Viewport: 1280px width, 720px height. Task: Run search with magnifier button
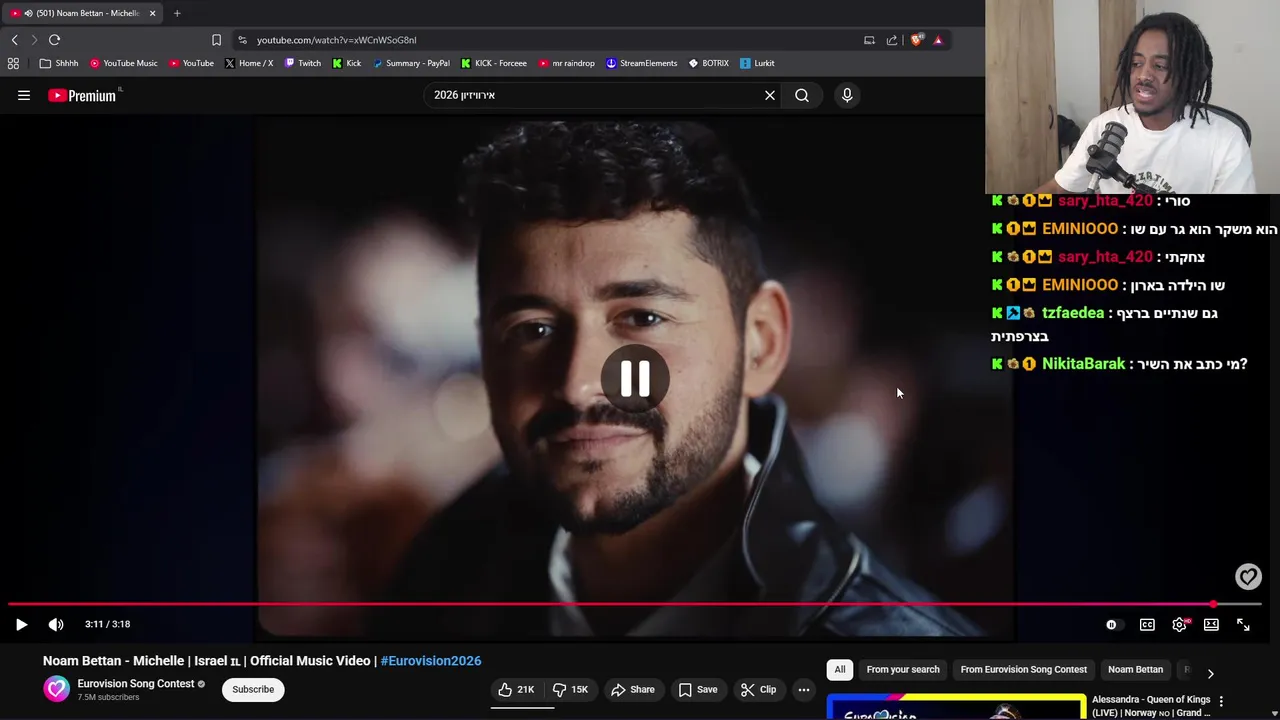click(802, 95)
